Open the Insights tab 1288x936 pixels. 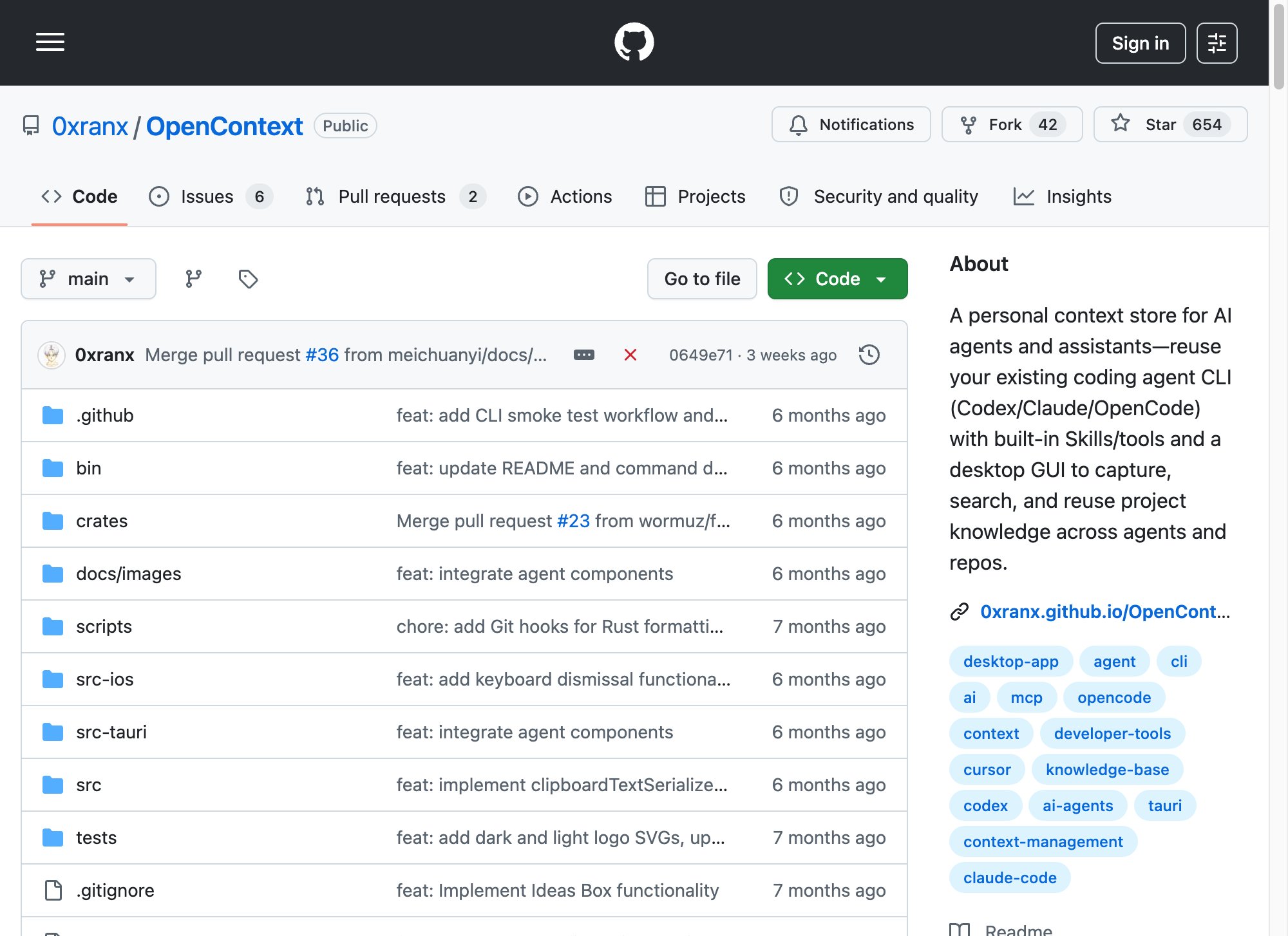tap(1062, 196)
